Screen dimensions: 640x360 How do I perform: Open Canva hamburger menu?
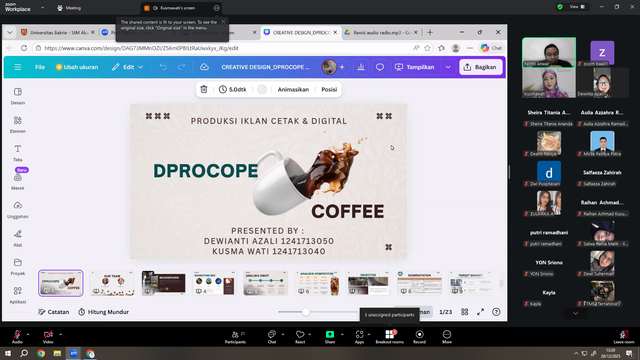click(x=18, y=67)
